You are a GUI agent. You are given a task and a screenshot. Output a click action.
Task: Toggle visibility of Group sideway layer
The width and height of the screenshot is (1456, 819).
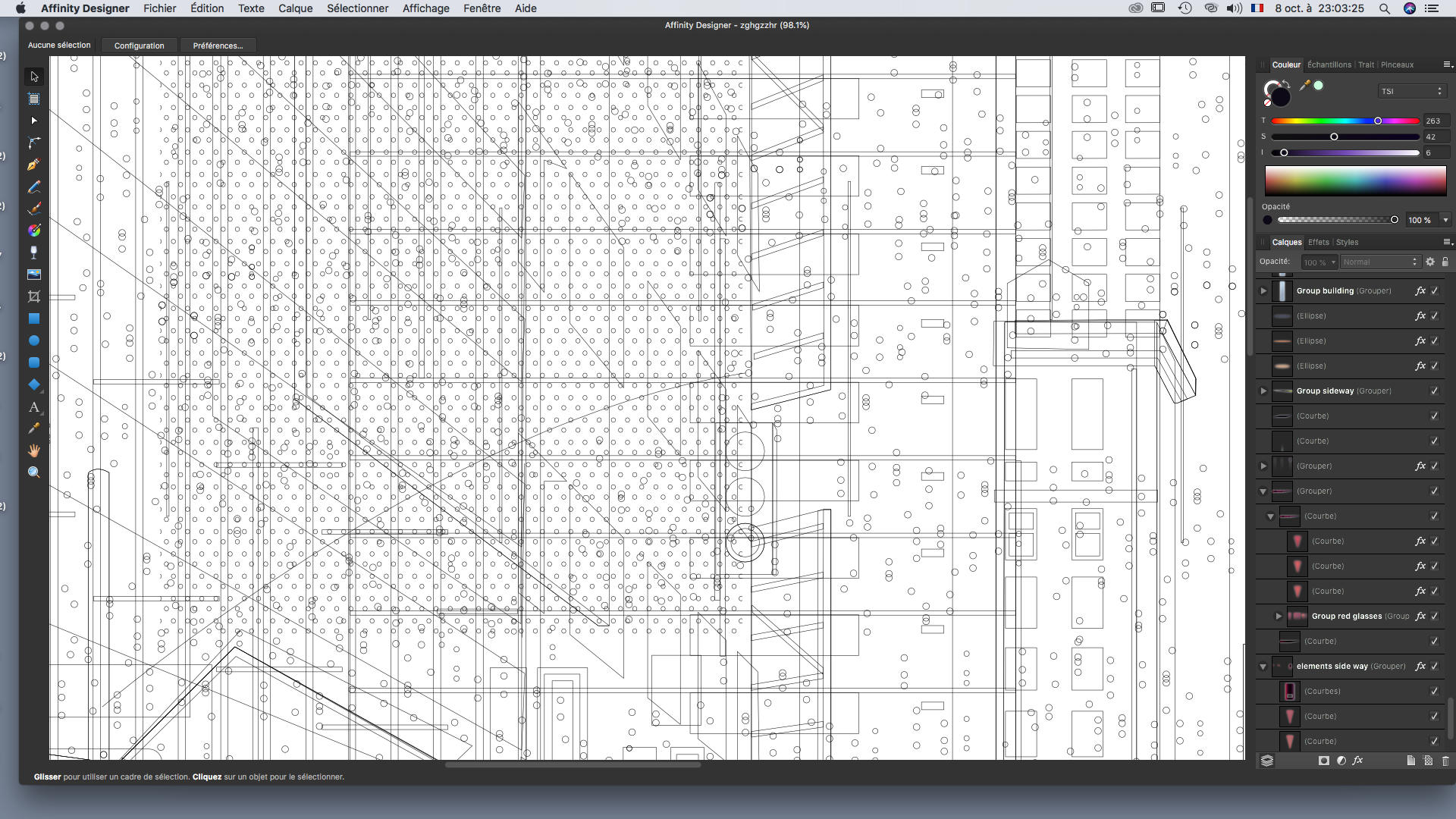(1435, 391)
